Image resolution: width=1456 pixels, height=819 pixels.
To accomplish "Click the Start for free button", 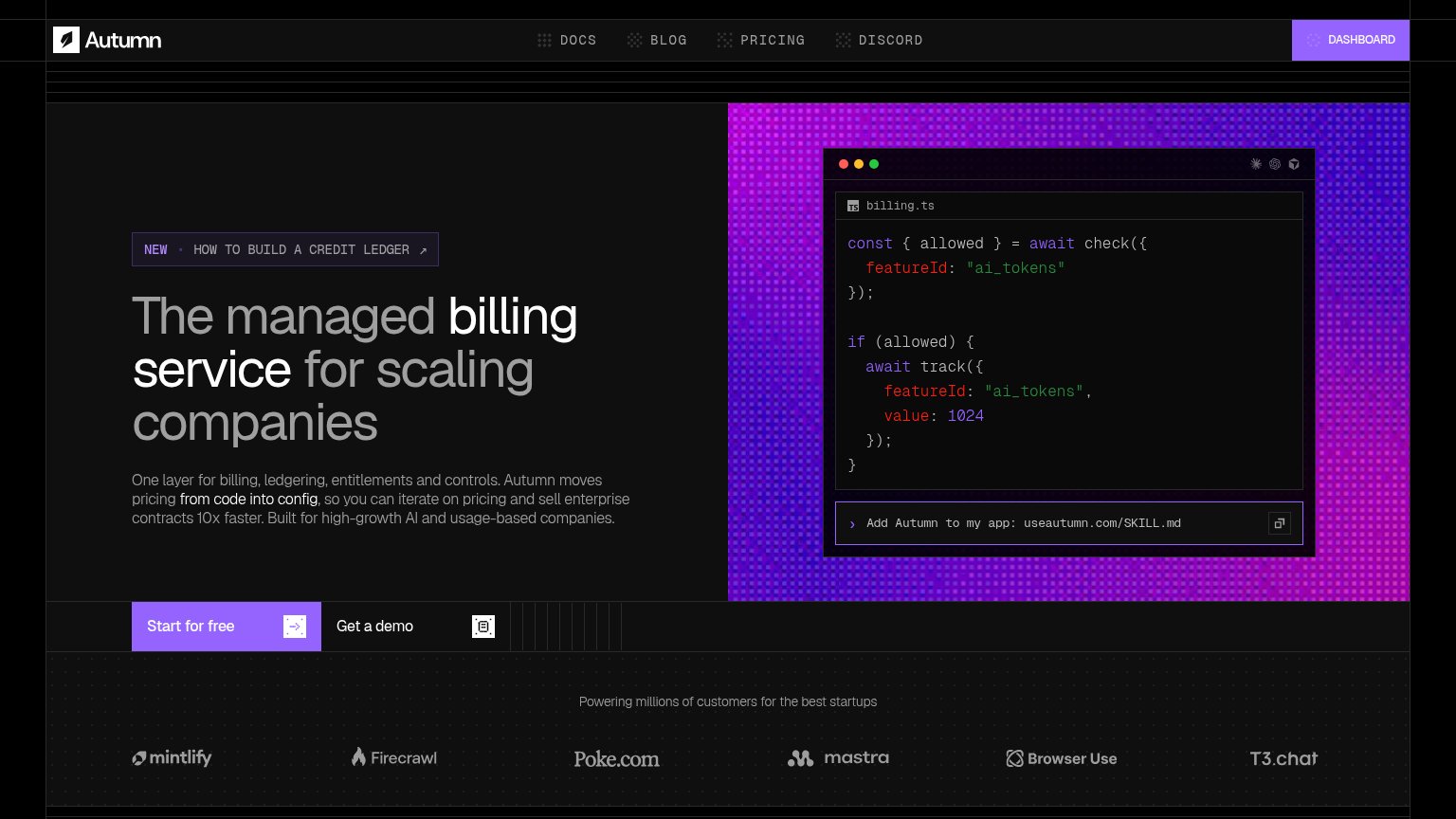I will (227, 627).
